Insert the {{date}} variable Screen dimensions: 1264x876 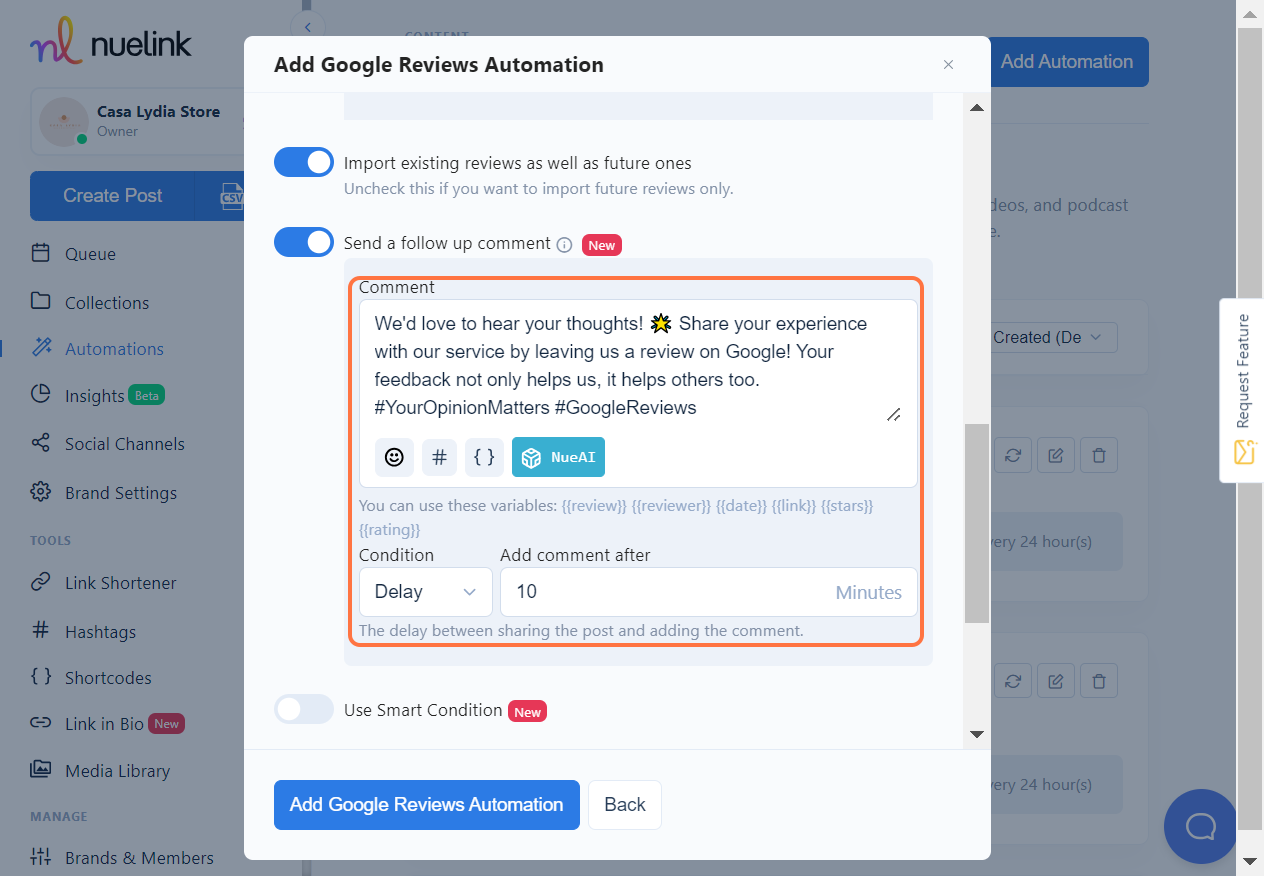(741, 506)
